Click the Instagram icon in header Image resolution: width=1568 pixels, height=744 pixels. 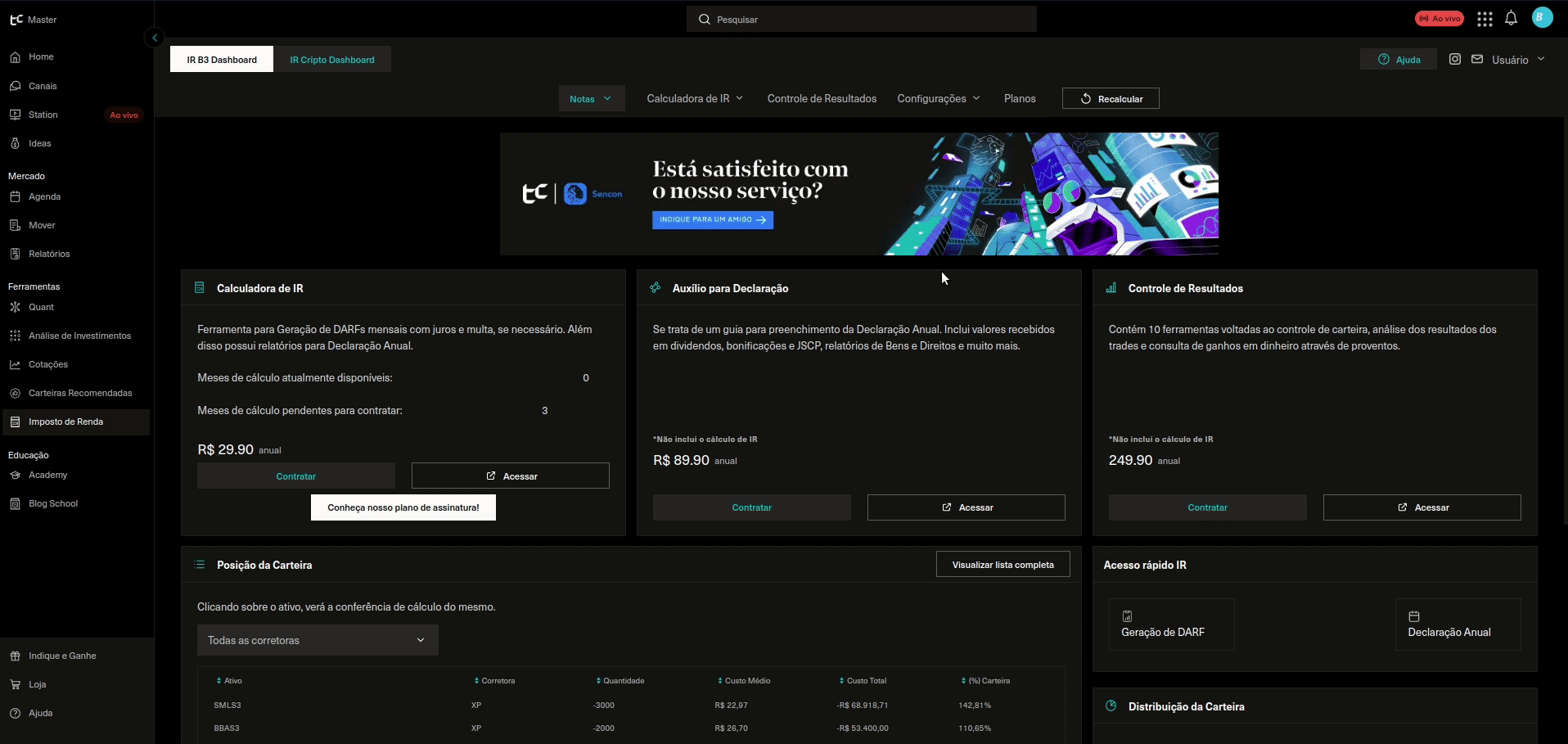tap(1454, 59)
